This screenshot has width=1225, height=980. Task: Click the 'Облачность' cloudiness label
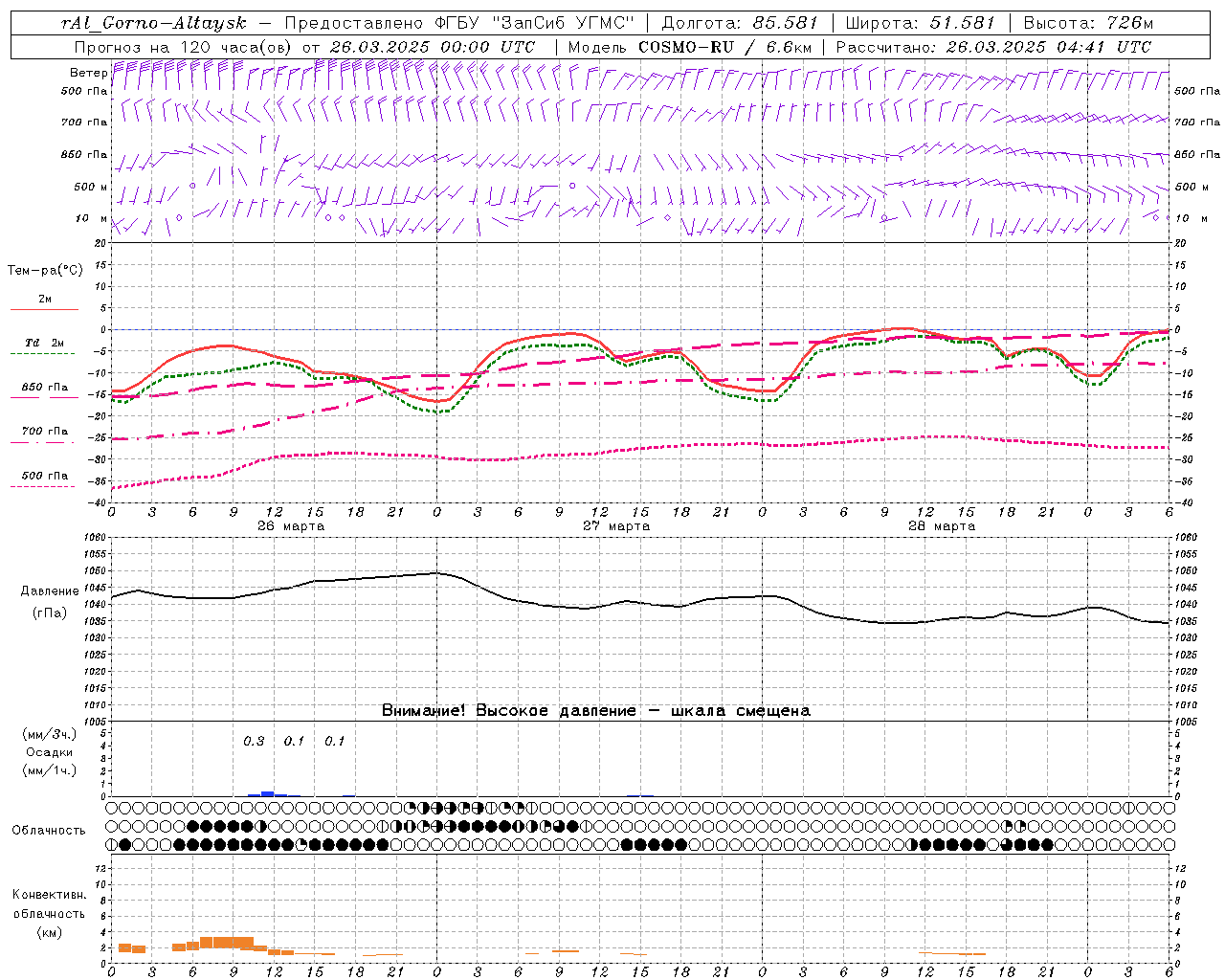[49, 831]
